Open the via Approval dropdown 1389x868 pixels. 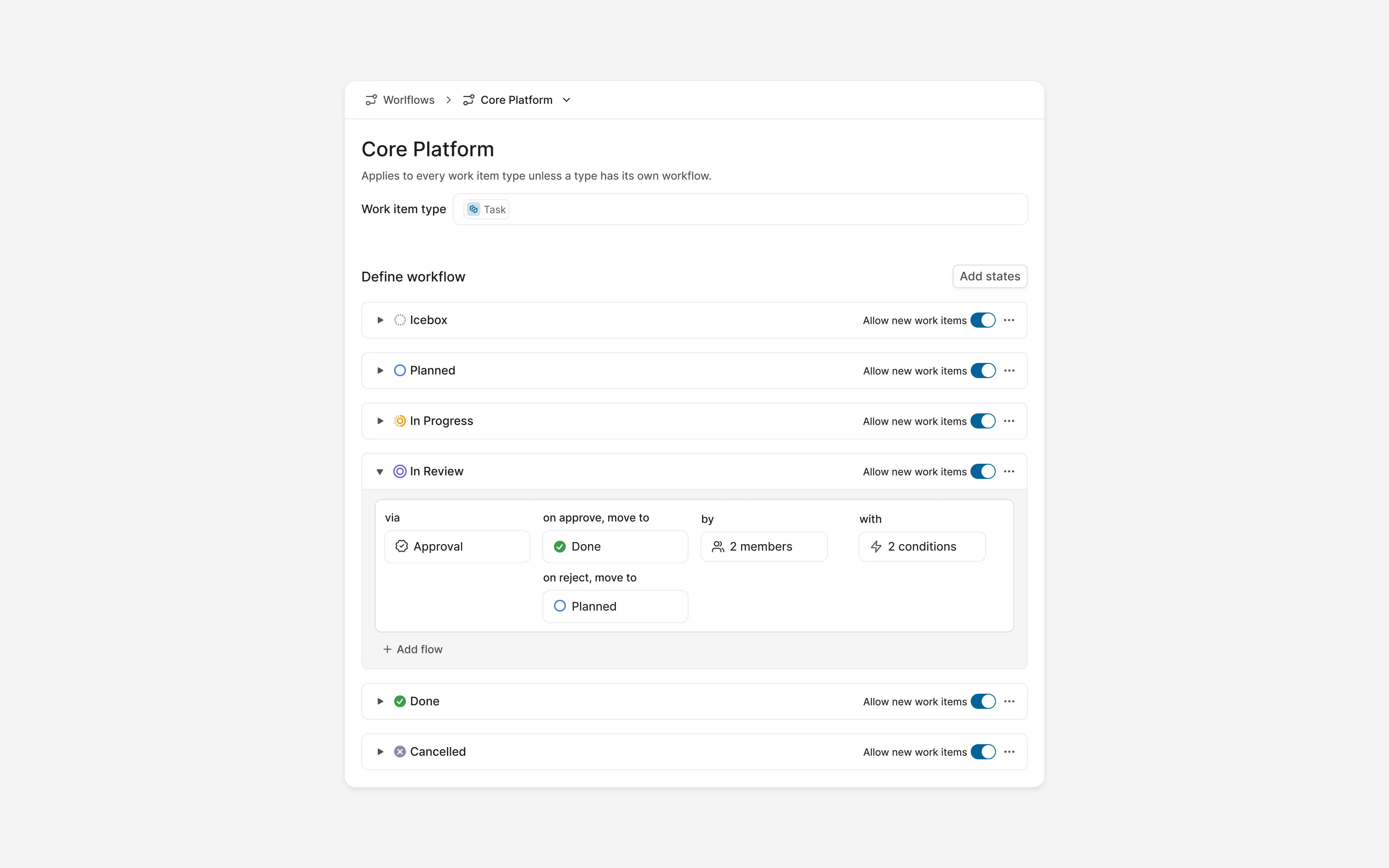(x=457, y=547)
